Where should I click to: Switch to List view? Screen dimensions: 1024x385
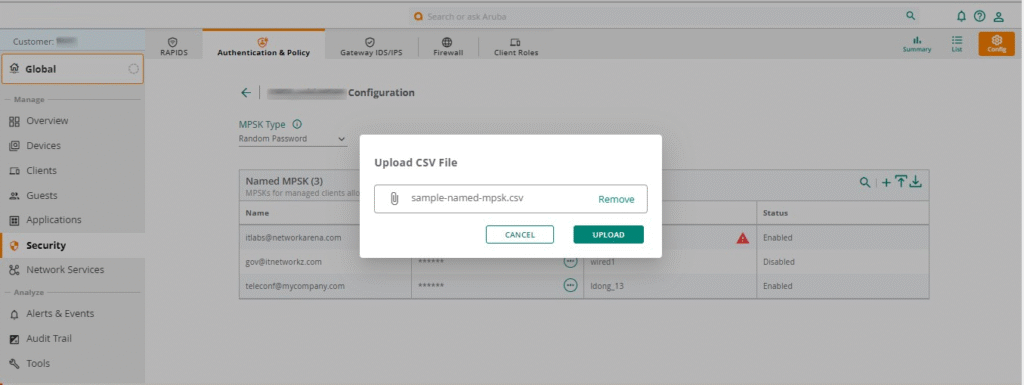point(957,44)
